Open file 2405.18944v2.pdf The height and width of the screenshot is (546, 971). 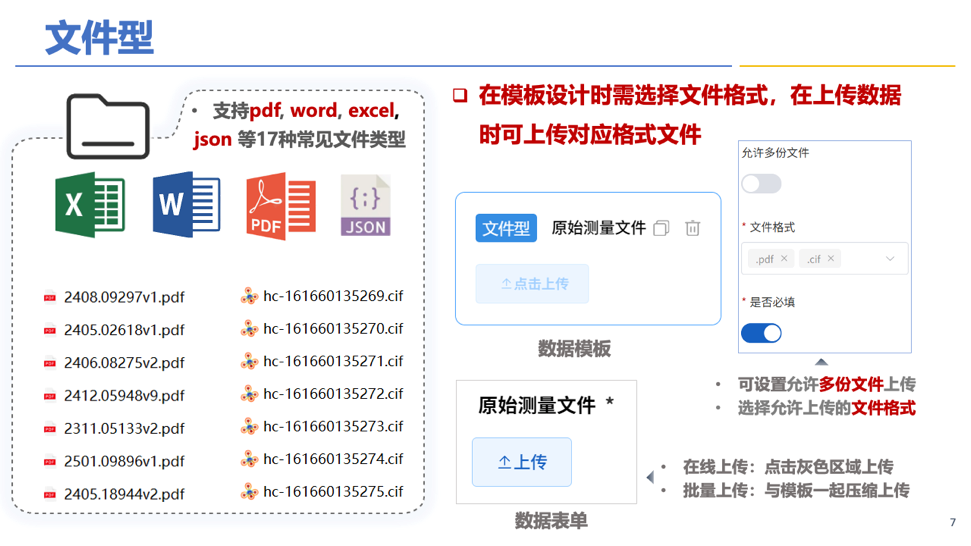(124, 494)
